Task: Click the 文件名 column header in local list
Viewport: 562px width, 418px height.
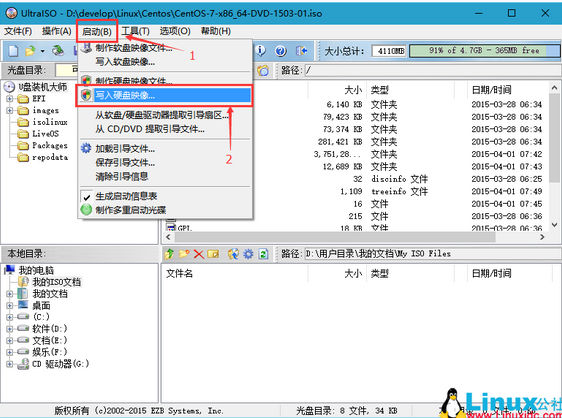Action: [x=179, y=274]
